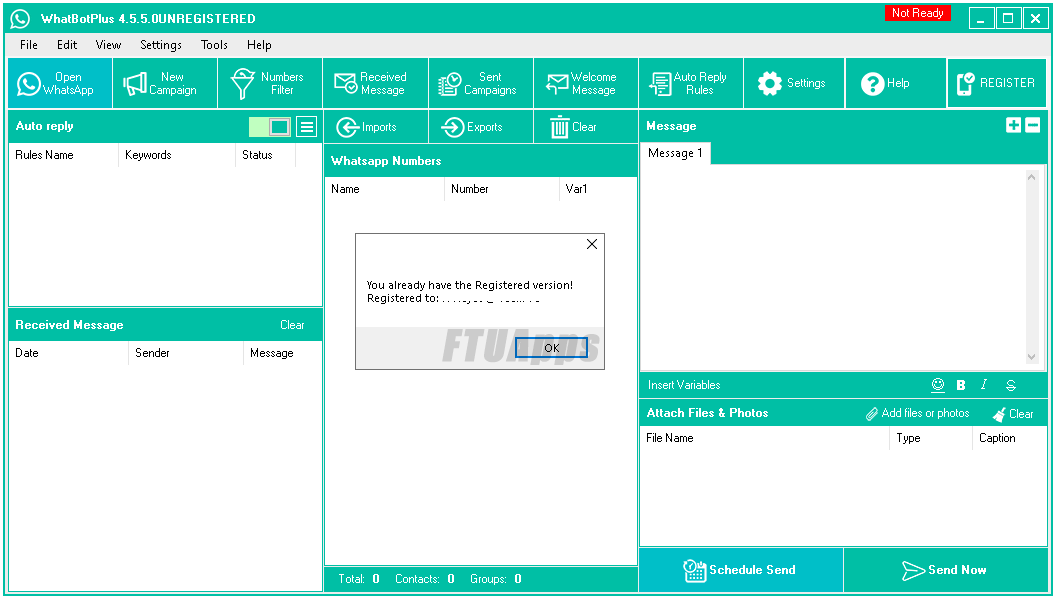Screen dimensions: 1056x599
Task: Start a New Campaign
Action: coord(165,84)
